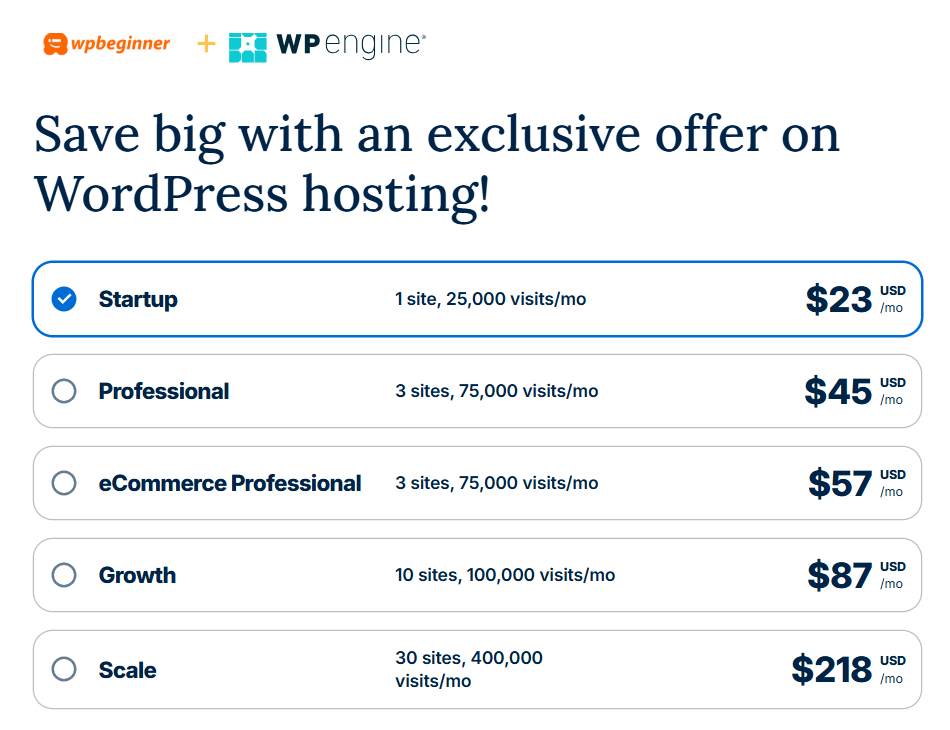This screenshot has height=730, width=950.
Task: Select the Growth plan radio button
Action: point(64,575)
